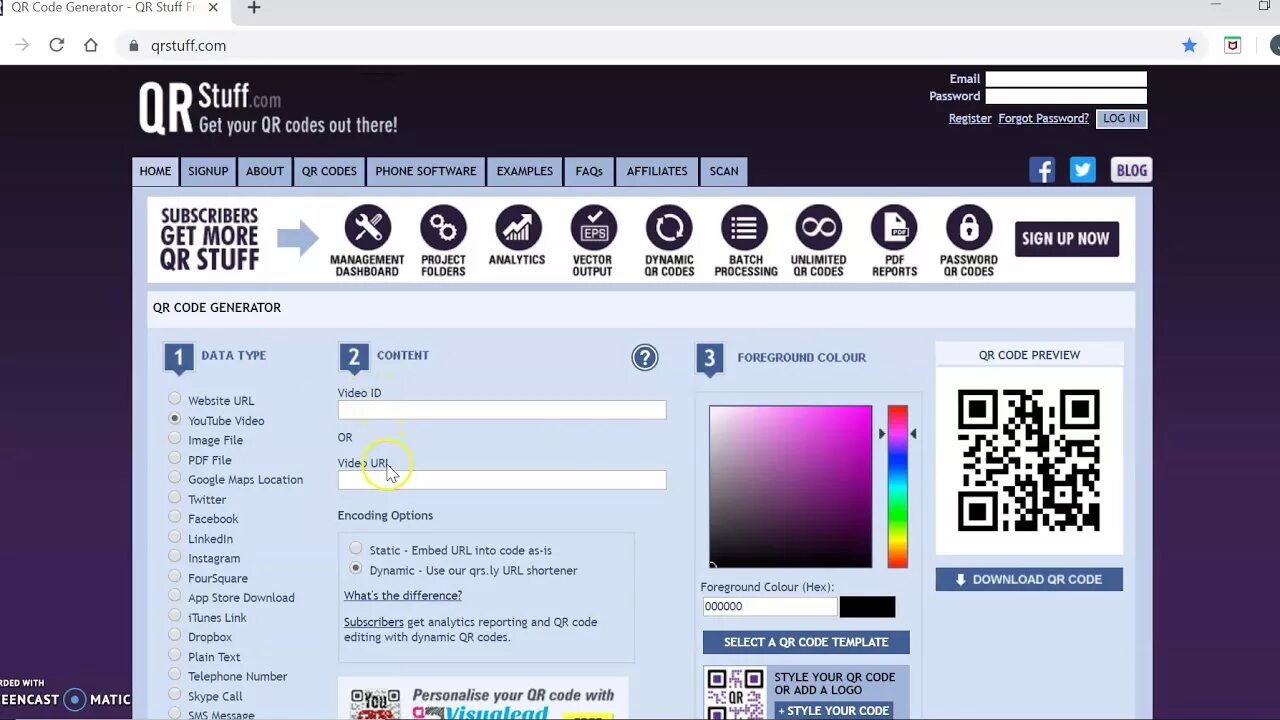Select FourSquare data type

pyautogui.click(x=175, y=576)
